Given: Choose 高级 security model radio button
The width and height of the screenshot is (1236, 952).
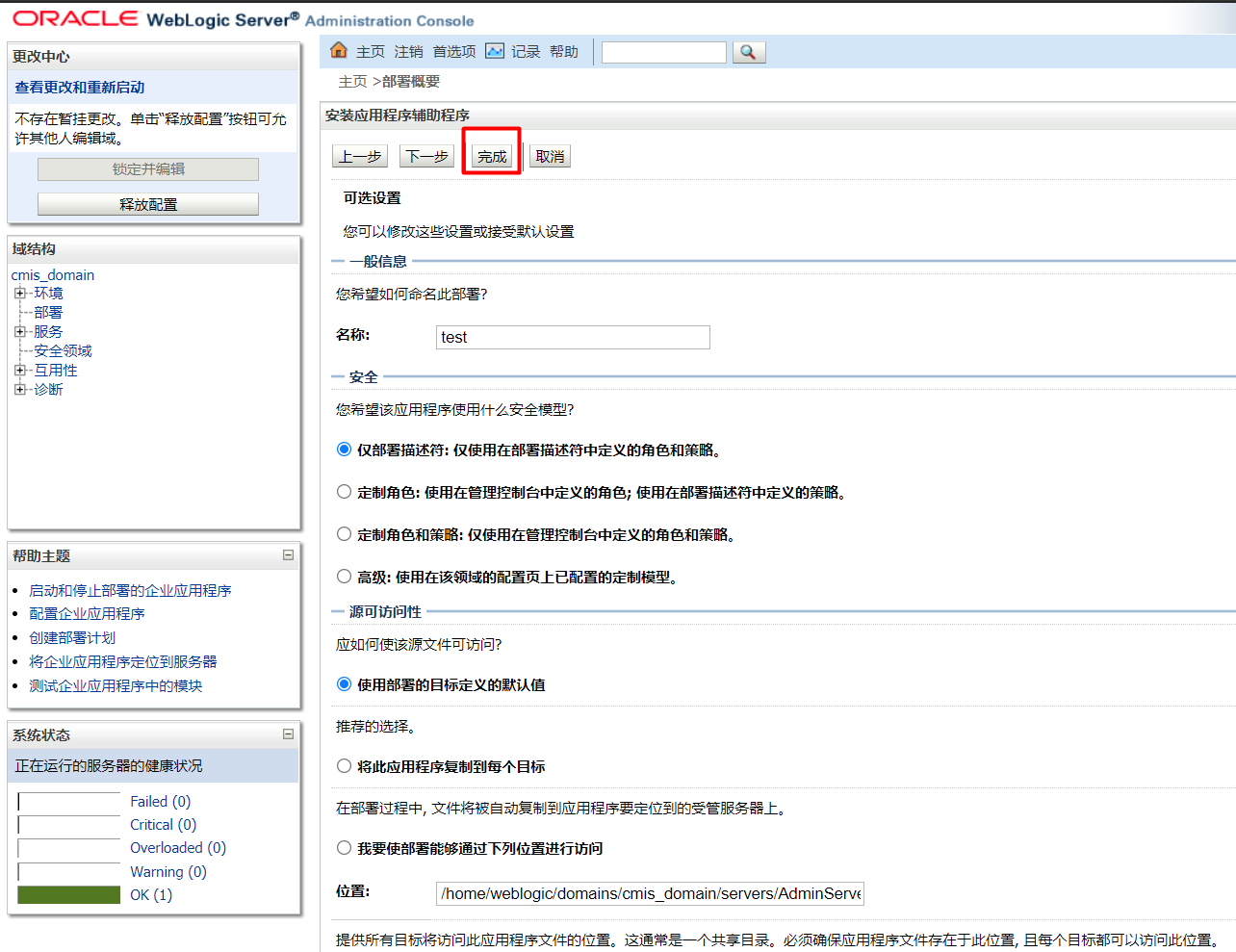Looking at the screenshot, I should pyautogui.click(x=344, y=577).
